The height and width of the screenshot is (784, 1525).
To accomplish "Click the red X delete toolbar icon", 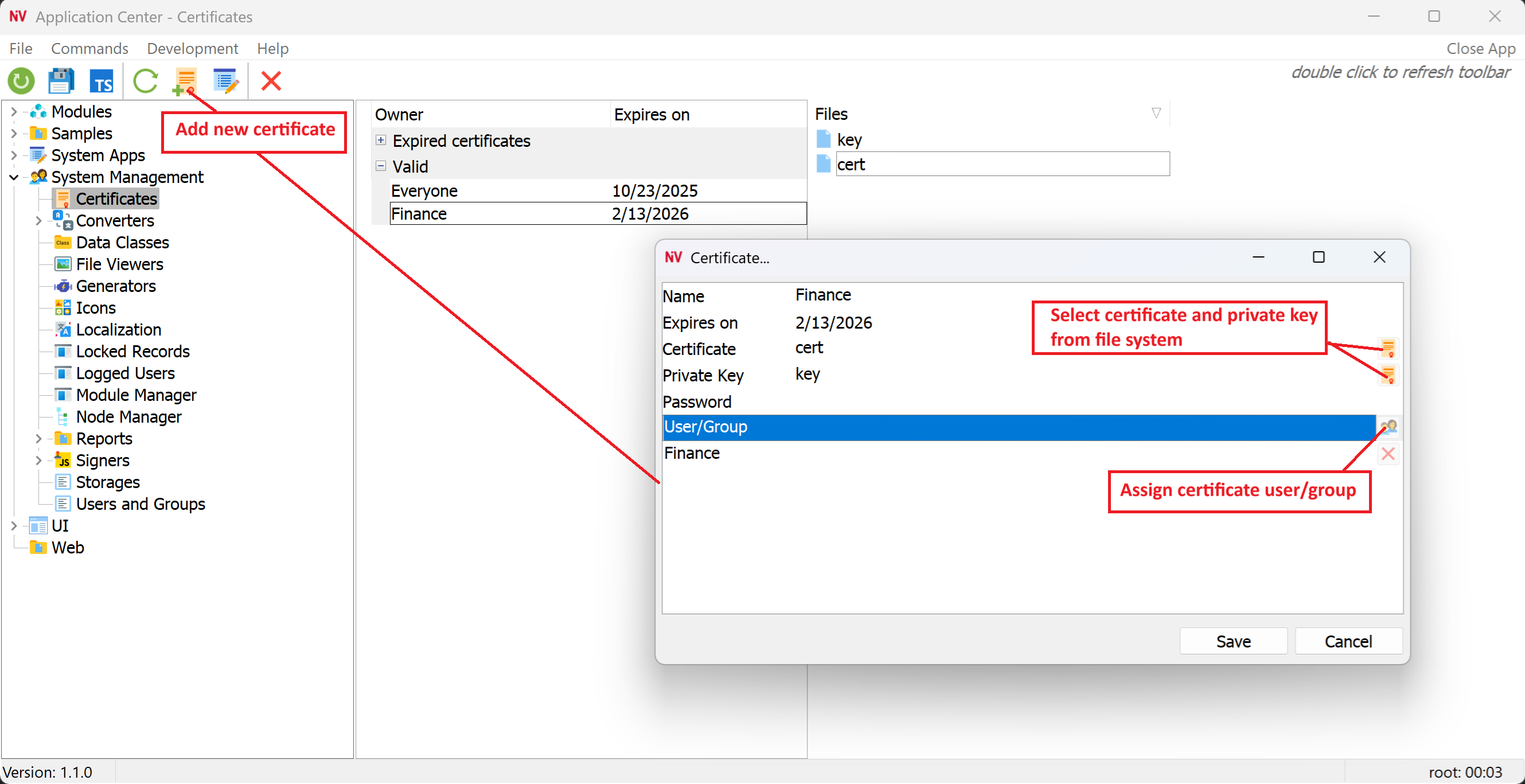I will (x=271, y=81).
